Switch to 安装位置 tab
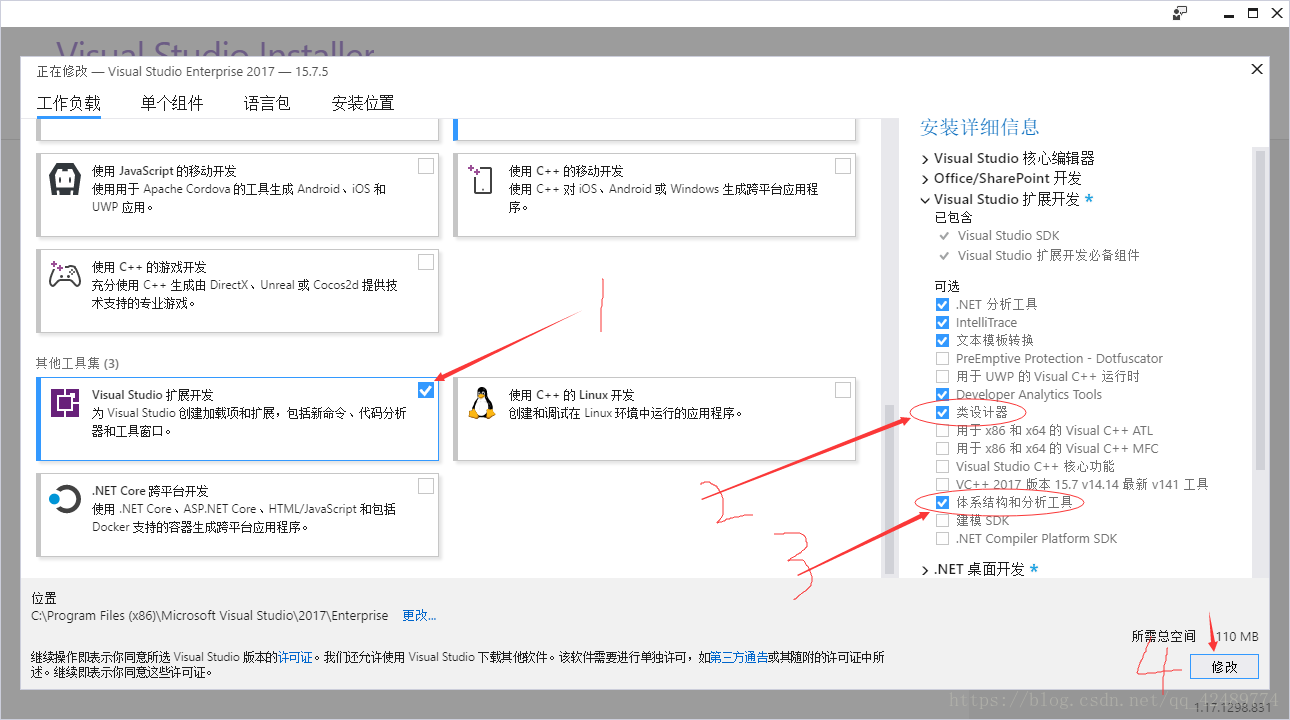 click(x=363, y=103)
